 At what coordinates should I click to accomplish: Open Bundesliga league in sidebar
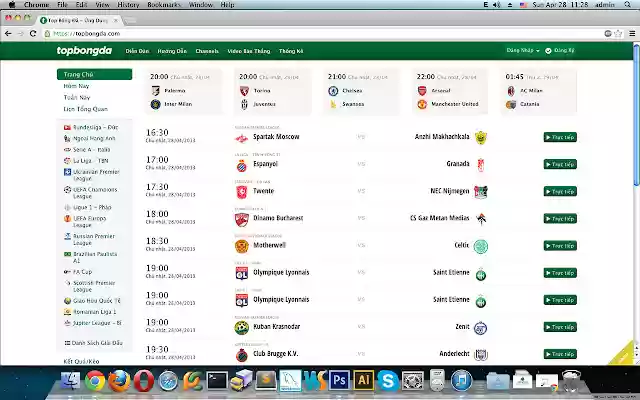[x=91, y=127]
